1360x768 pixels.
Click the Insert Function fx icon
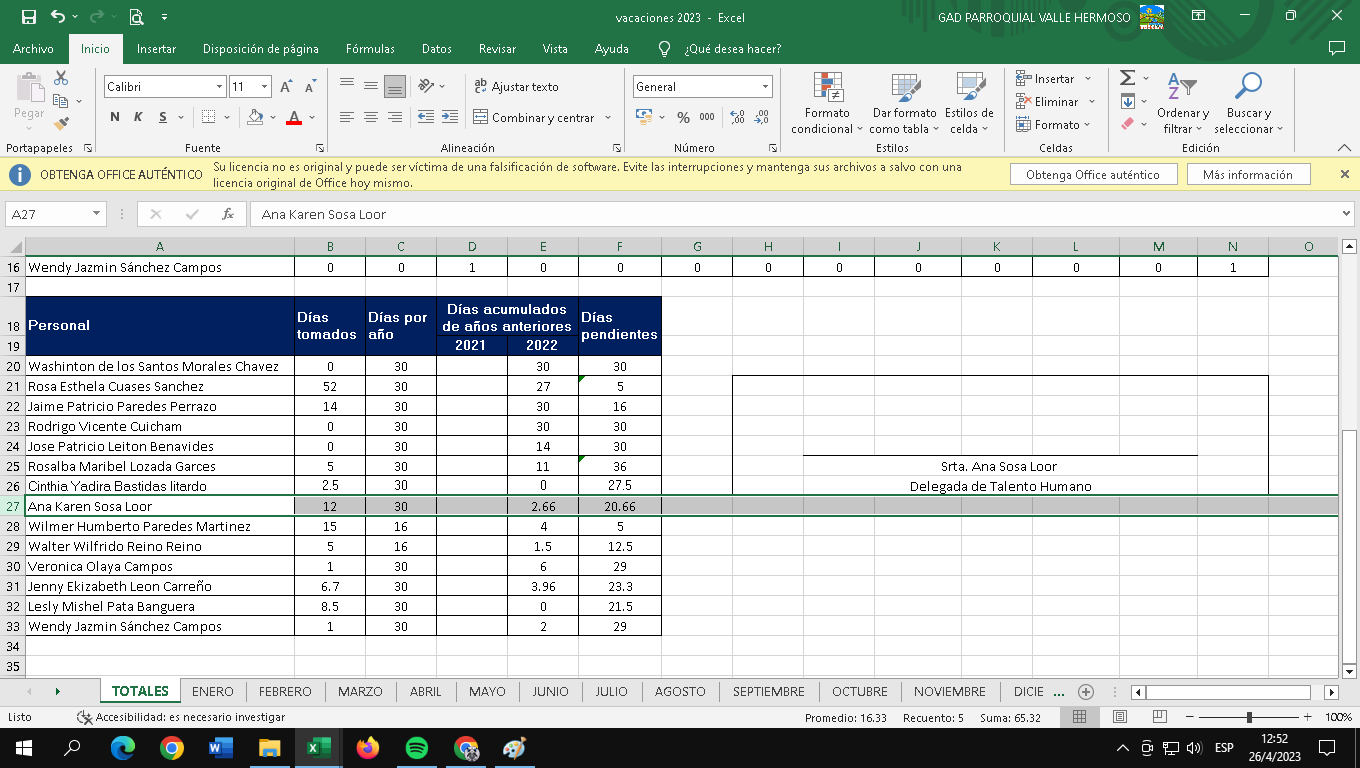228,214
